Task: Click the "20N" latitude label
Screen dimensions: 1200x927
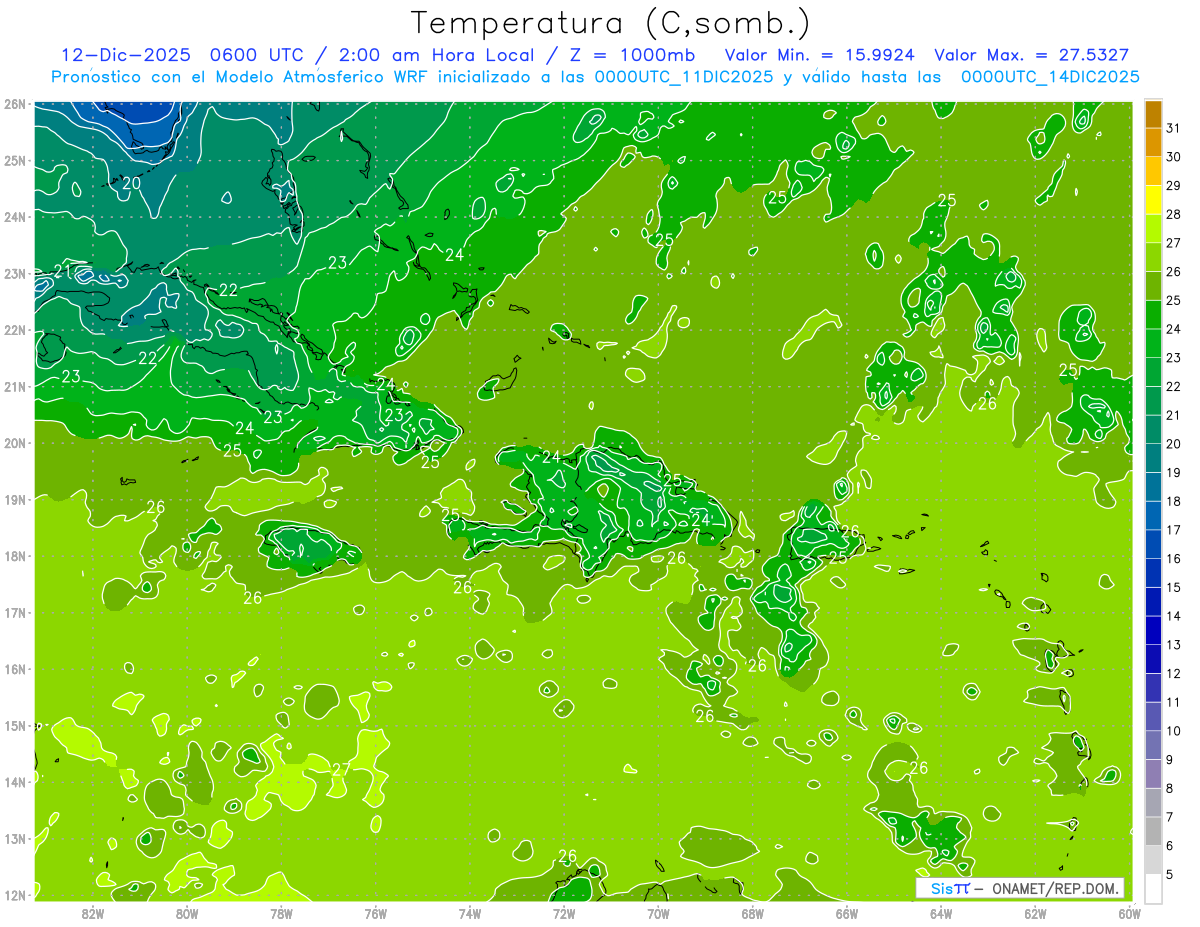Action: [x=15, y=443]
